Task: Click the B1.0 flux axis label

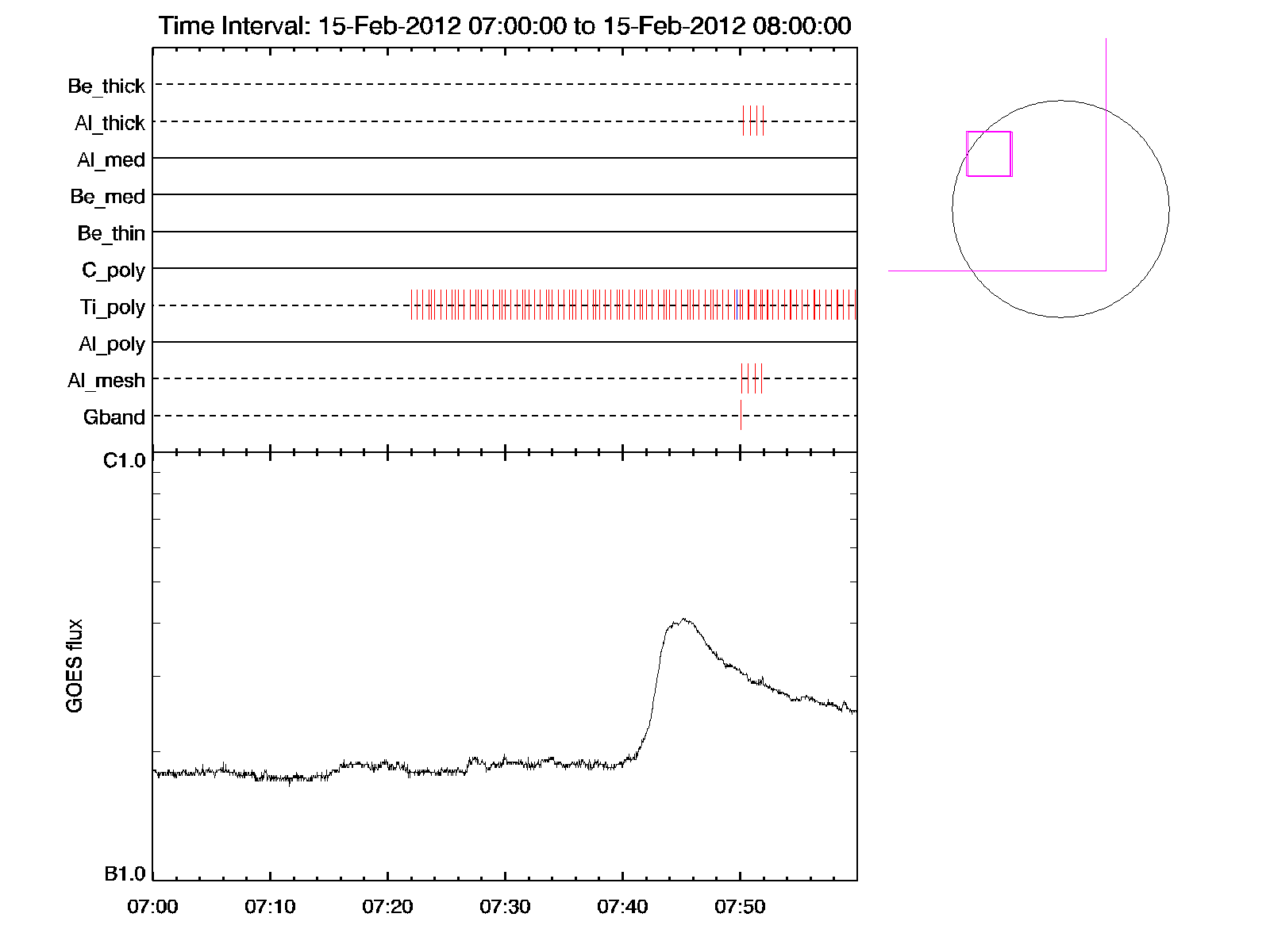Action: pos(125,874)
